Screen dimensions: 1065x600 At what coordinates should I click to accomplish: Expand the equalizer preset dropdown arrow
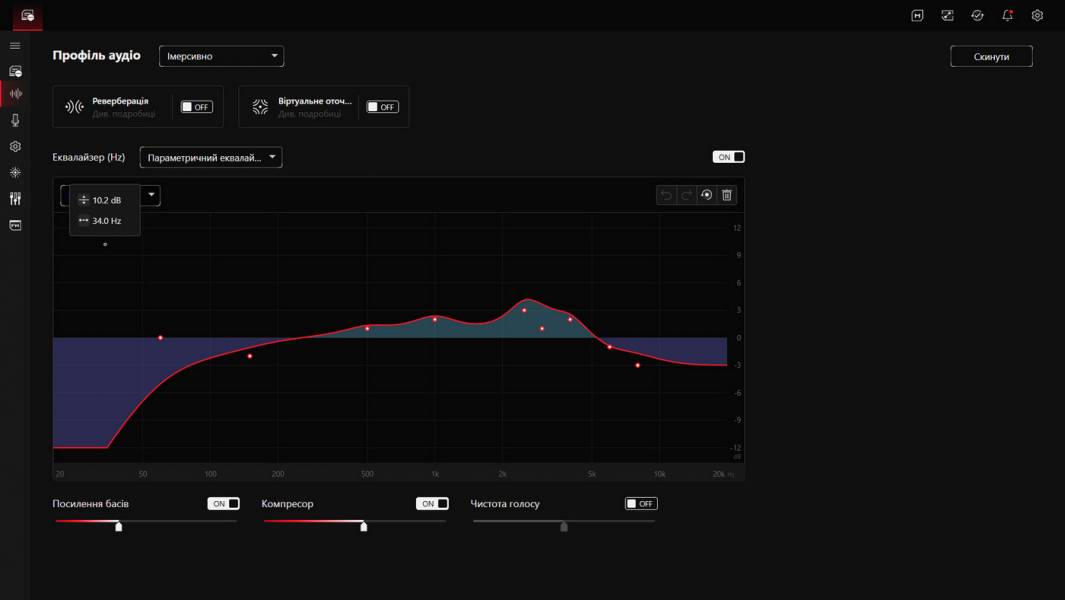(x=151, y=195)
